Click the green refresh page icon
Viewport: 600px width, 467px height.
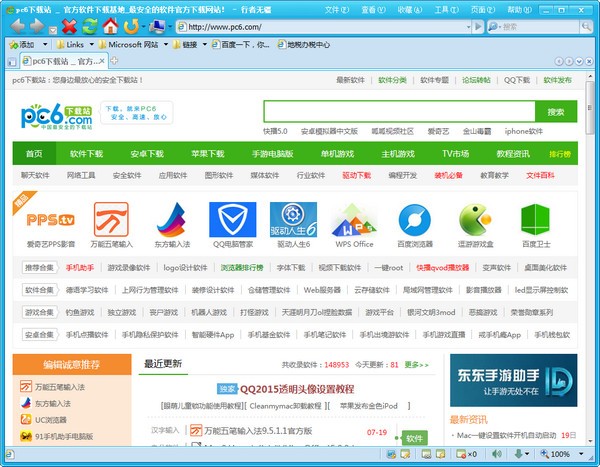[89, 26]
